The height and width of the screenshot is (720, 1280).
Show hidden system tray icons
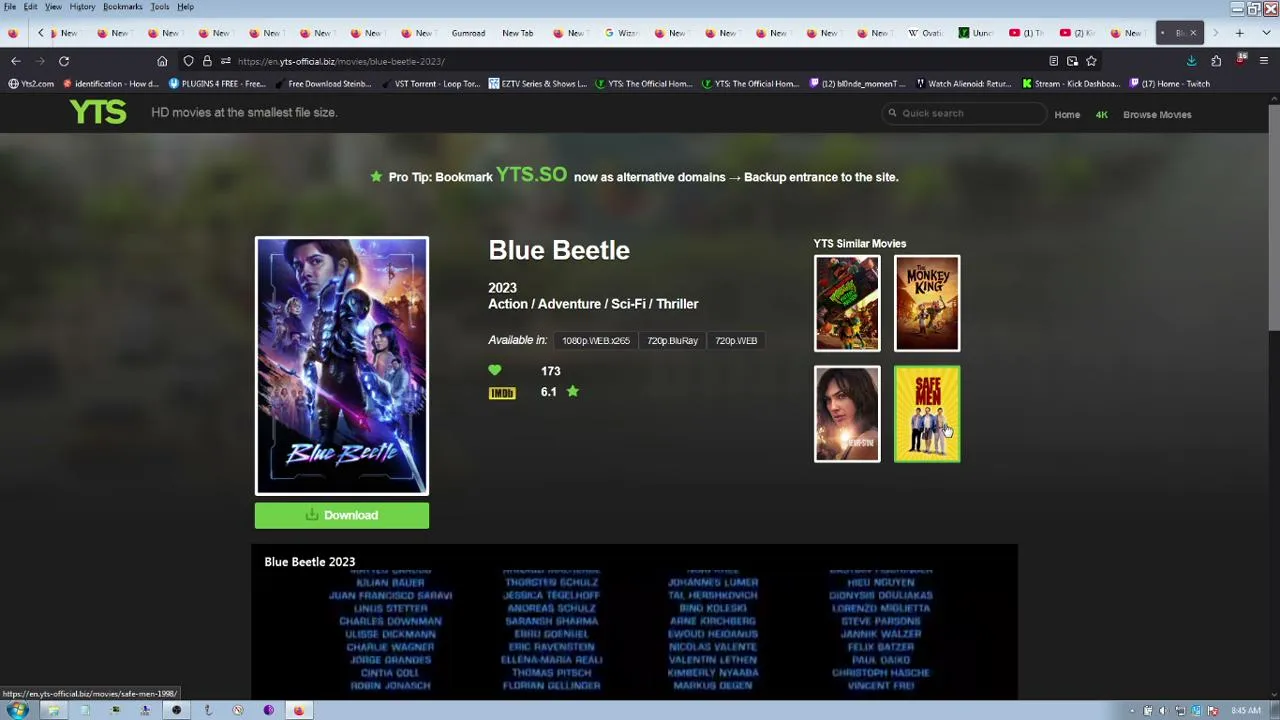1132,711
